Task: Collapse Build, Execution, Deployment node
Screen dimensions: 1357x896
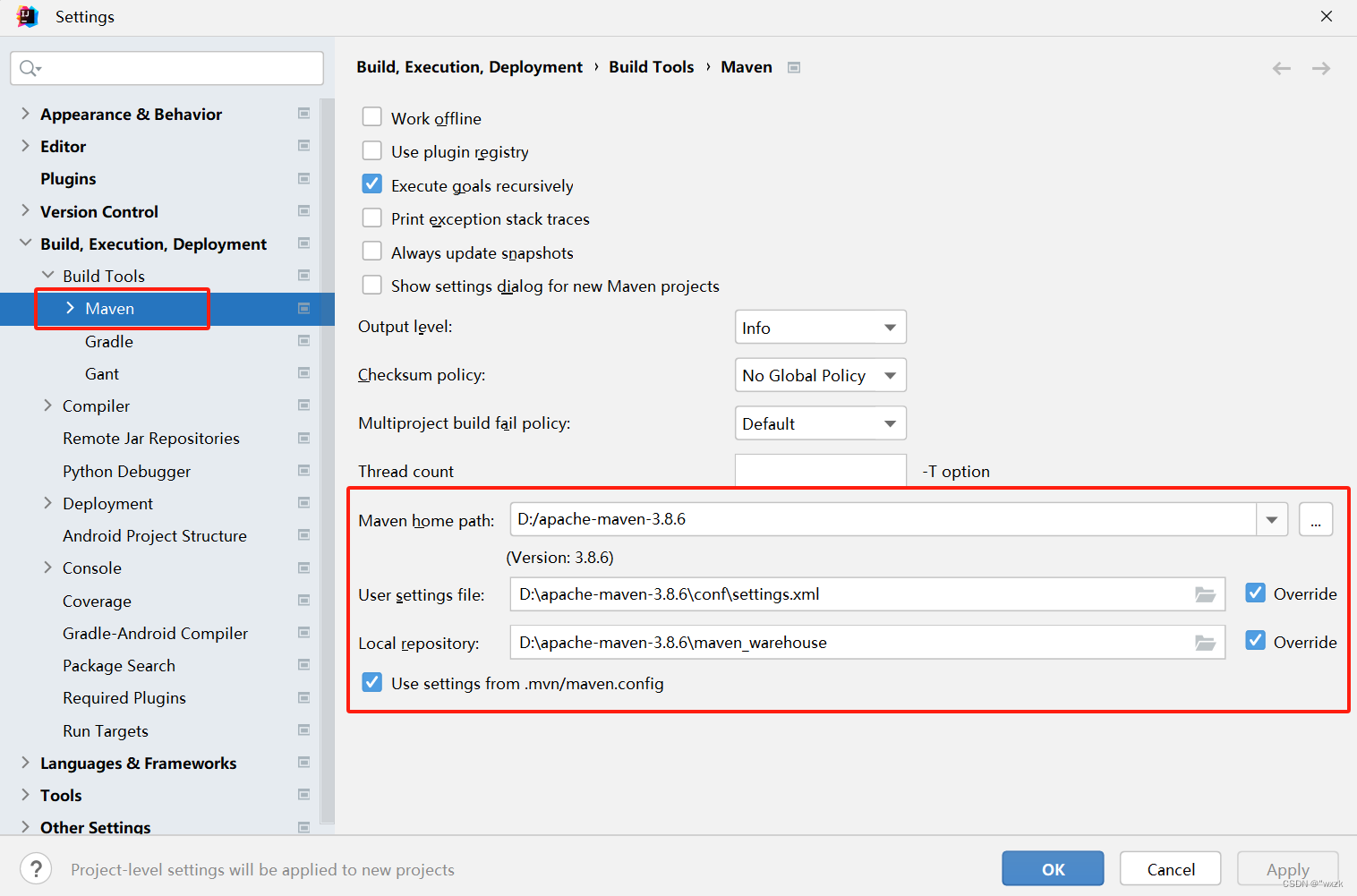Action: tap(25, 243)
